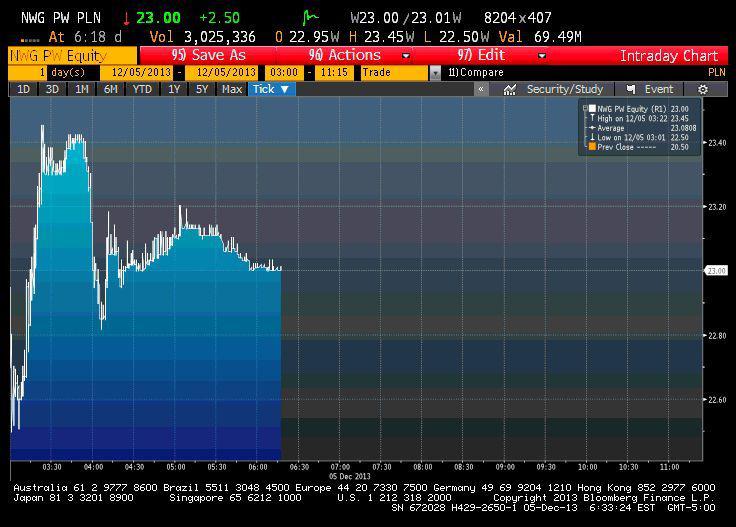
Task: Toggle the NWG PW Equity white legend box
Action: (593, 108)
